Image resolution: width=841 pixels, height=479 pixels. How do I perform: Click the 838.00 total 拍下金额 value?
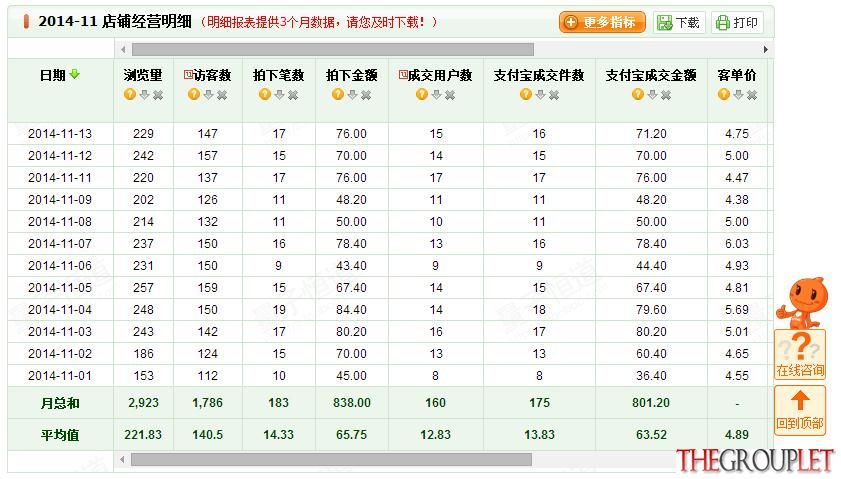tap(352, 403)
